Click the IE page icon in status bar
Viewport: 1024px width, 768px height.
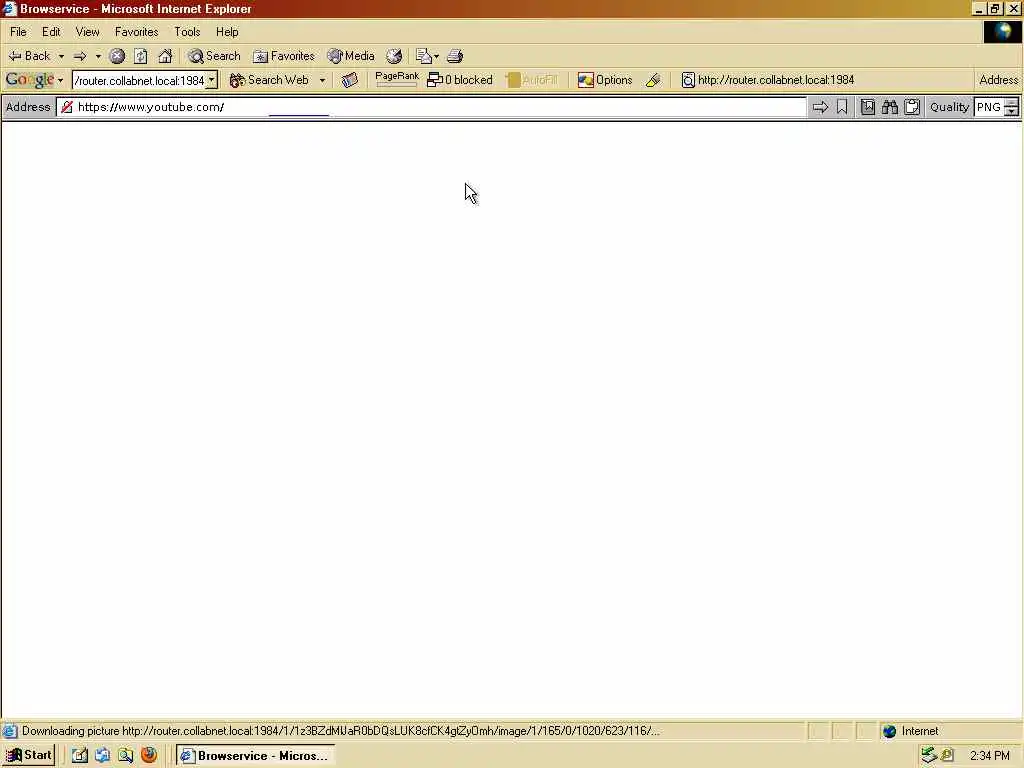point(10,731)
